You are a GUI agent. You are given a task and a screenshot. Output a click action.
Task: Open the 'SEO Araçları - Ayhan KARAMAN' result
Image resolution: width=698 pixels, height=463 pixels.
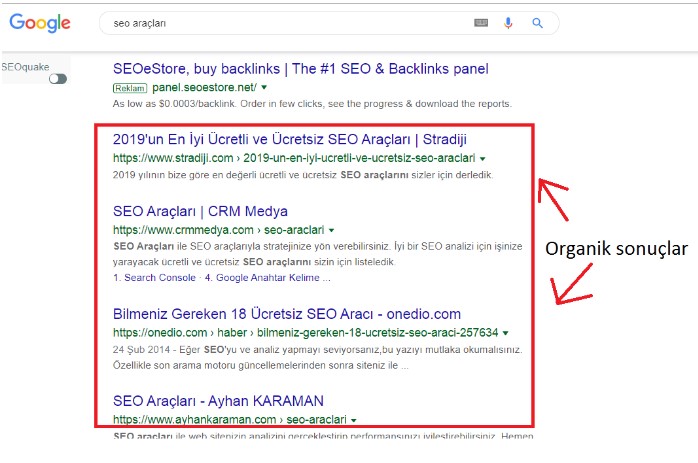coord(218,401)
